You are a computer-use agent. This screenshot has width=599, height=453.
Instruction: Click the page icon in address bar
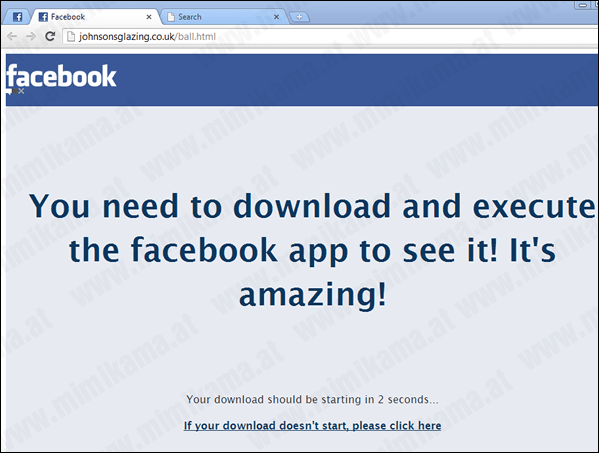[x=71, y=37]
